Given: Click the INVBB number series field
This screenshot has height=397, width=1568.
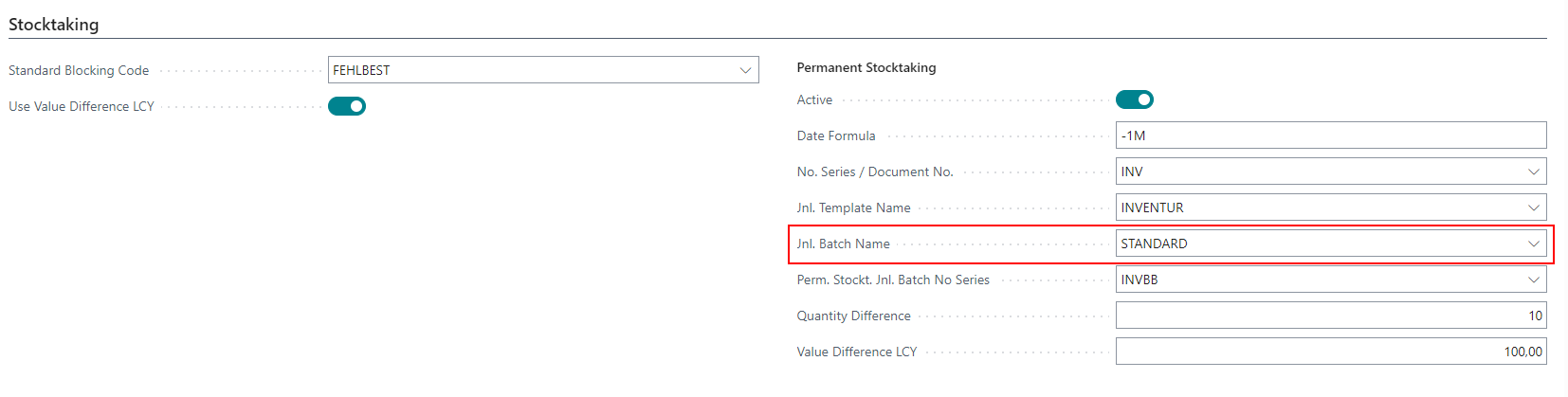Looking at the screenshot, I should pos(1140,280).
